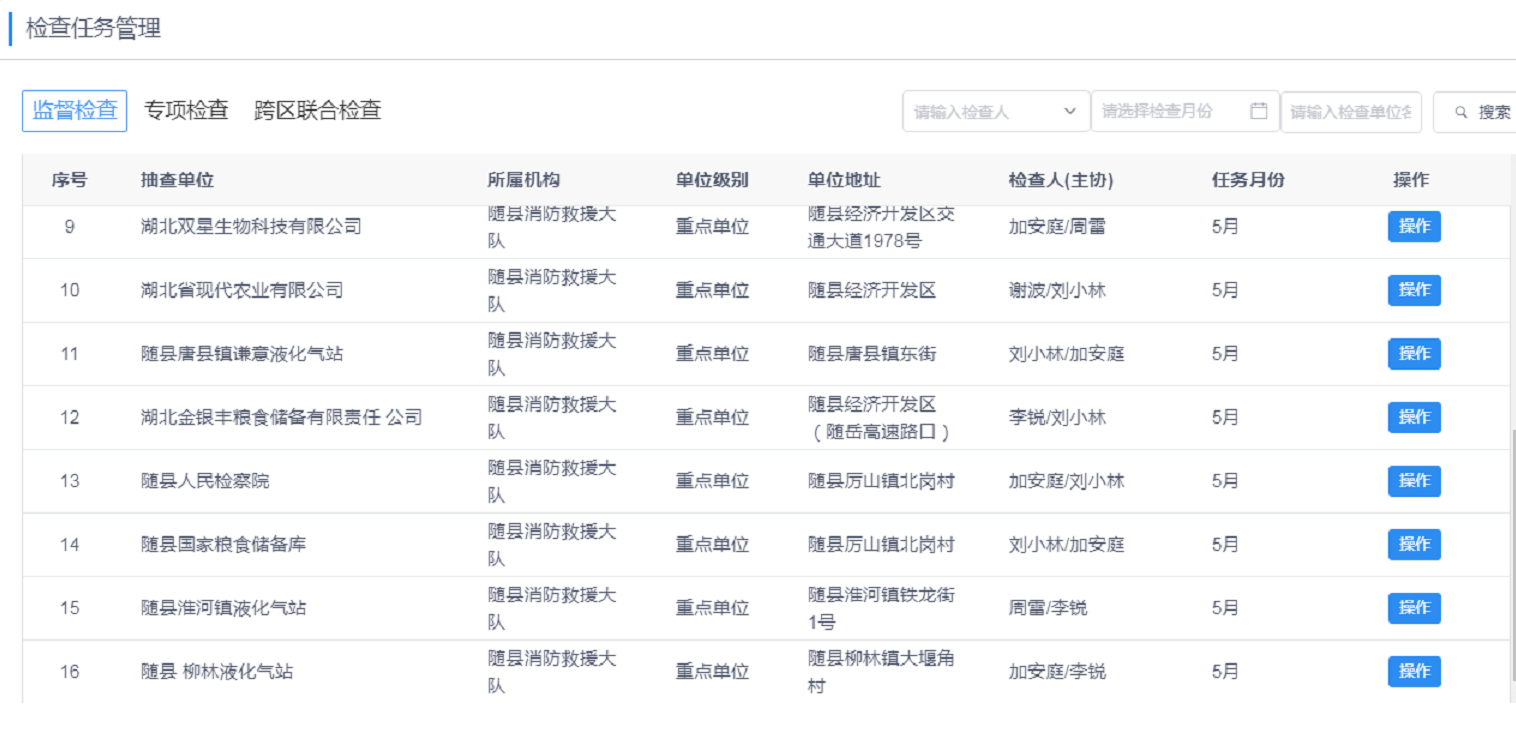Click the calendar icon in month picker
Viewport: 1516px width, 730px height.
pos(1259,111)
